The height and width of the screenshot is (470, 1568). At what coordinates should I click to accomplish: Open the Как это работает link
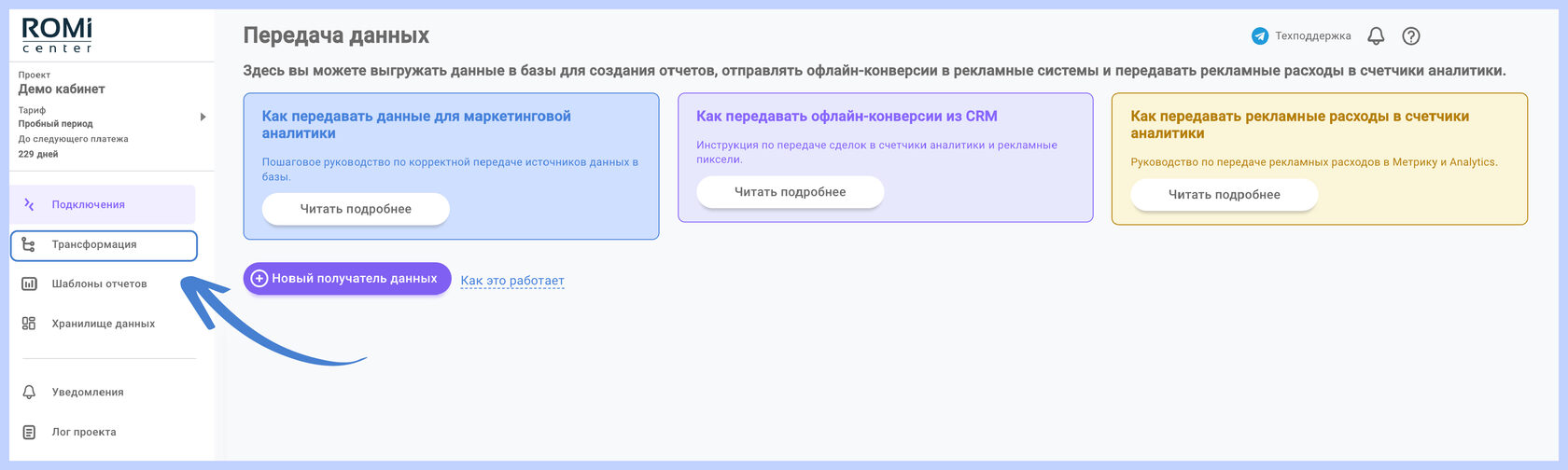(512, 281)
